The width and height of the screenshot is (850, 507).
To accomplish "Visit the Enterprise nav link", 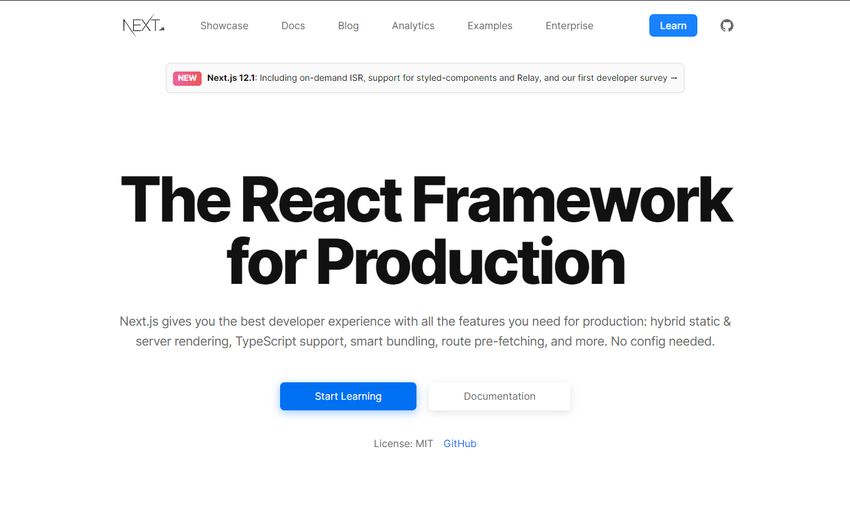I will click(x=569, y=25).
